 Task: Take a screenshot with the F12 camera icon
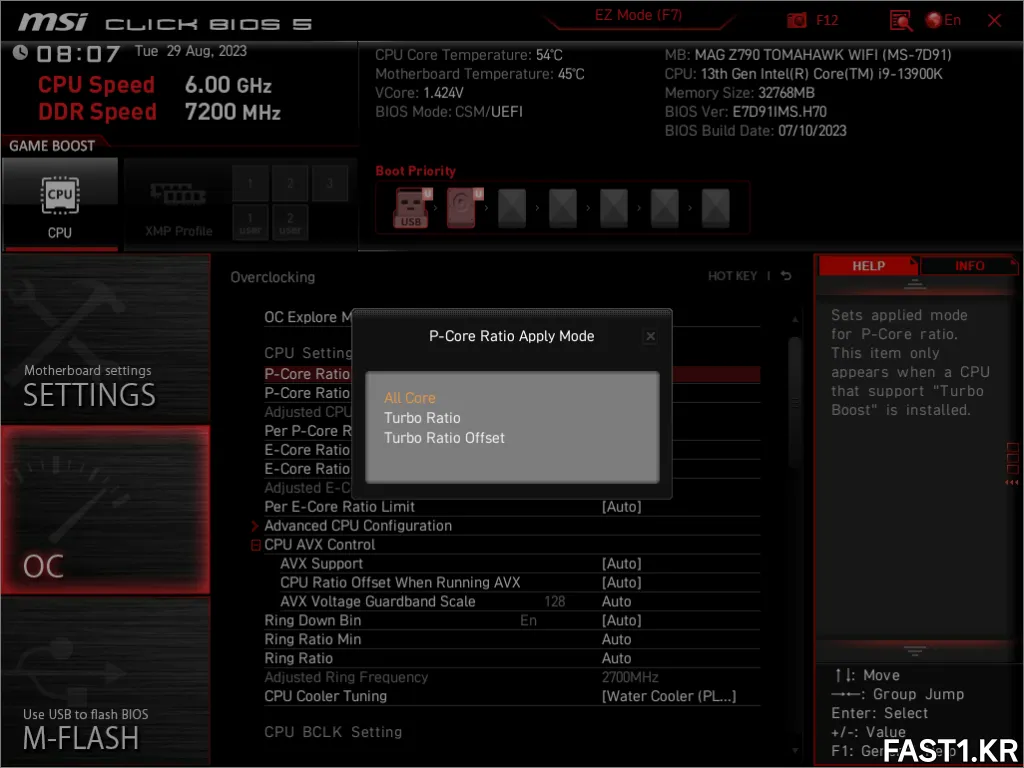click(797, 20)
